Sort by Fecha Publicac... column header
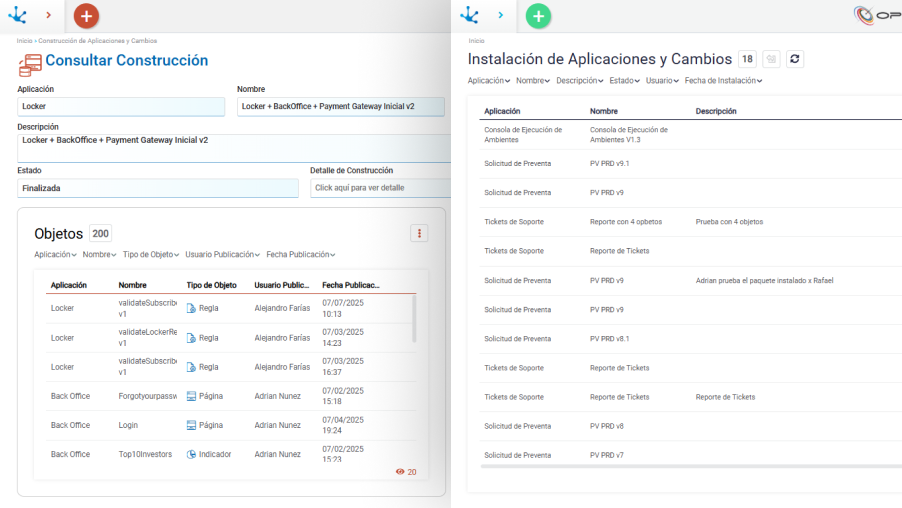The image size is (902, 508). [350, 285]
